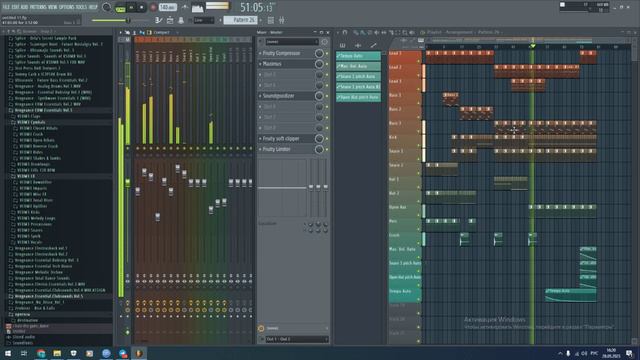Open the mixer options arrow menu
This screenshot has height=360, width=640.
120,32
